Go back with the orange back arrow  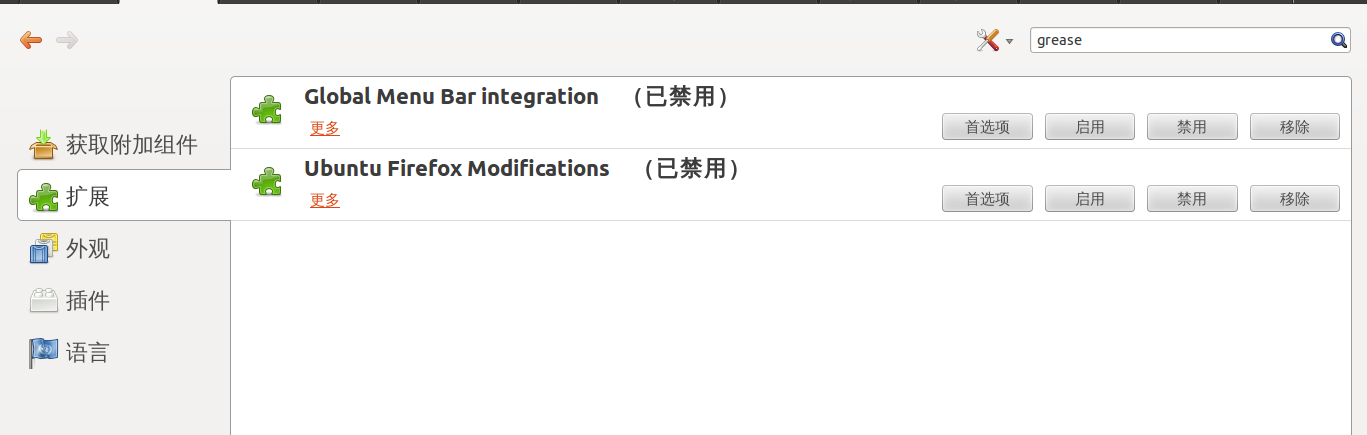point(31,40)
